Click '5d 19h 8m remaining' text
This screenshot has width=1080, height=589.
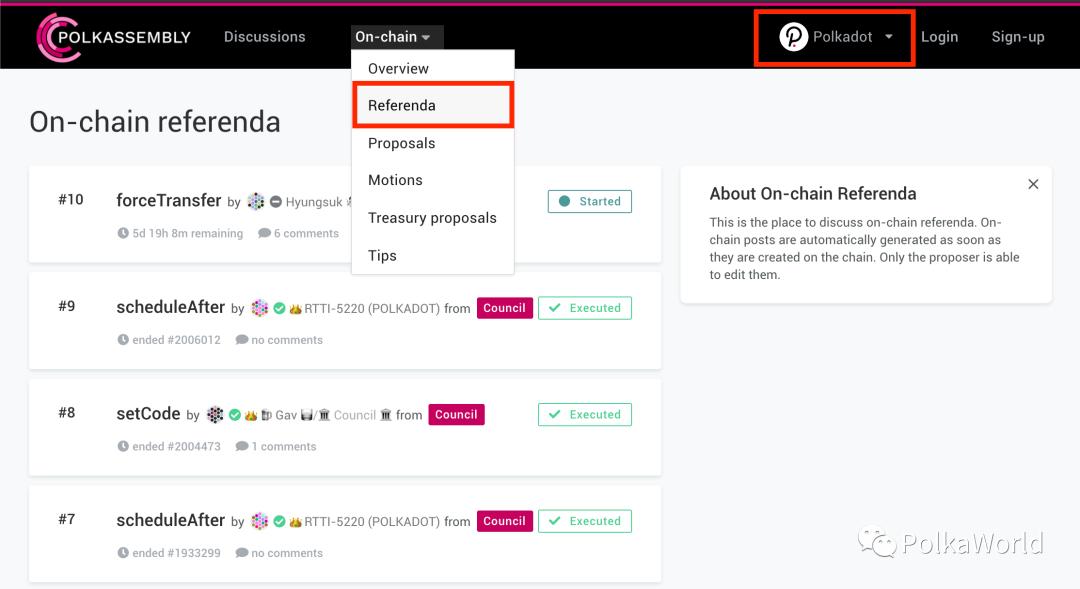tap(187, 234)
